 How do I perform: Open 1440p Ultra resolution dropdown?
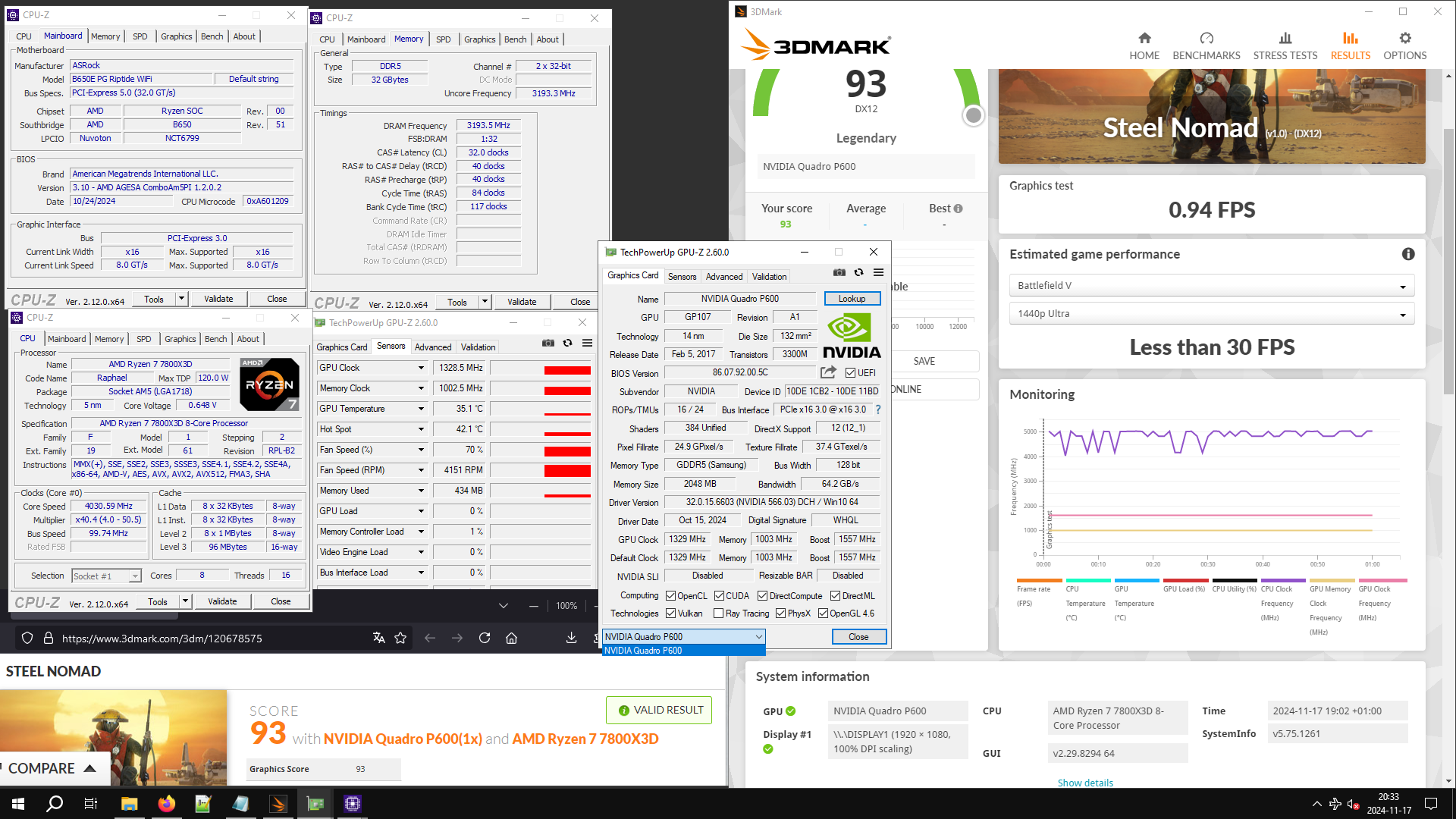[1211, 314]
